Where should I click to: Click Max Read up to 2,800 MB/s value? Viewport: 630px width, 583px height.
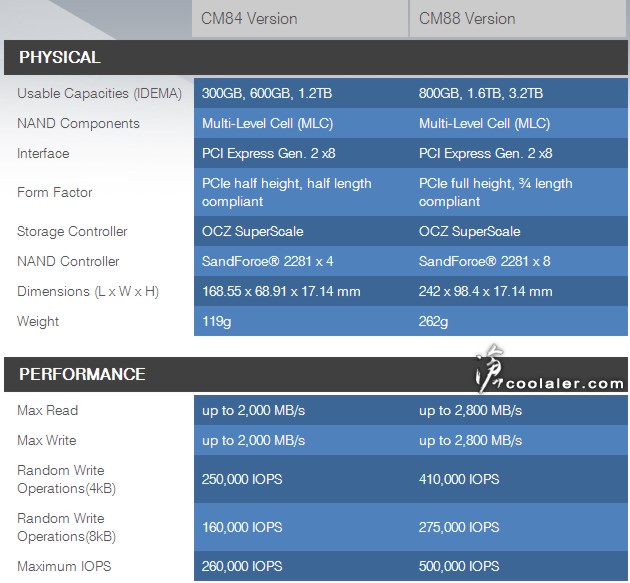pos(470,410)
